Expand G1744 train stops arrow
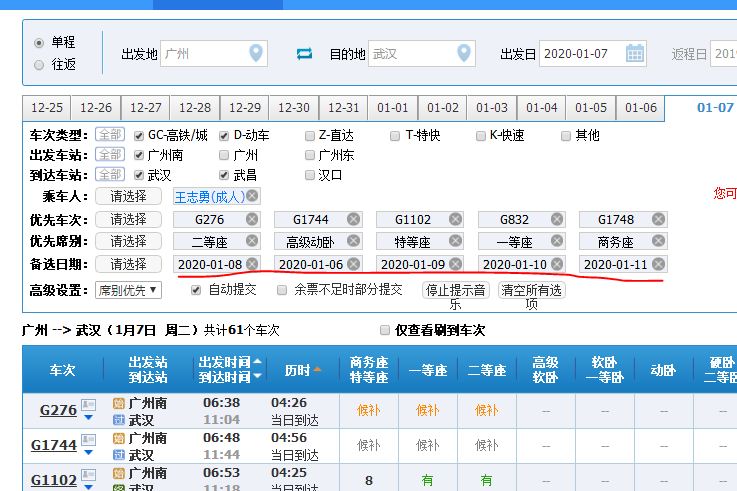Screen dimensions: 737x491 (88, 452)
